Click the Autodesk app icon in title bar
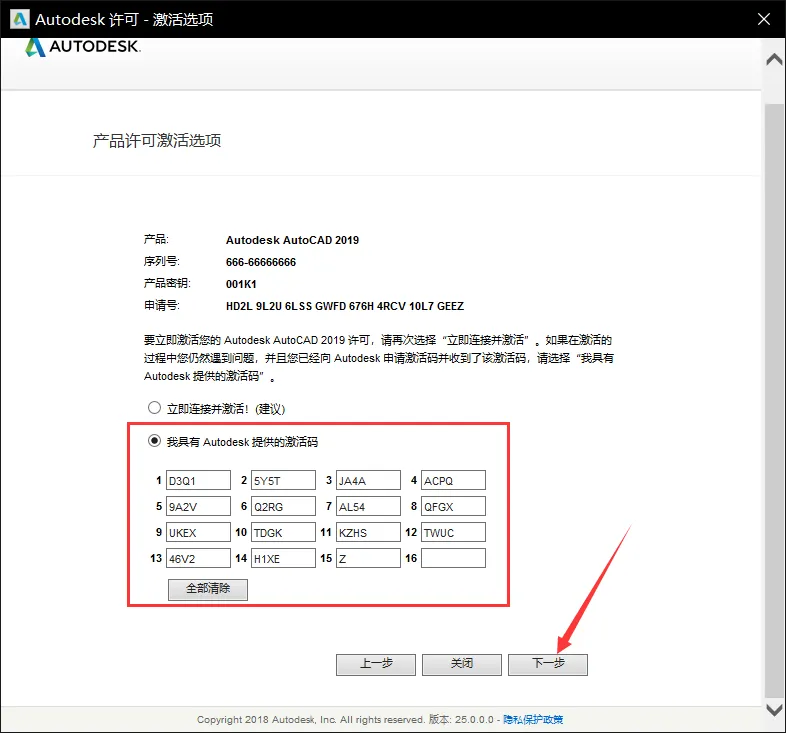 coord(20,19)
